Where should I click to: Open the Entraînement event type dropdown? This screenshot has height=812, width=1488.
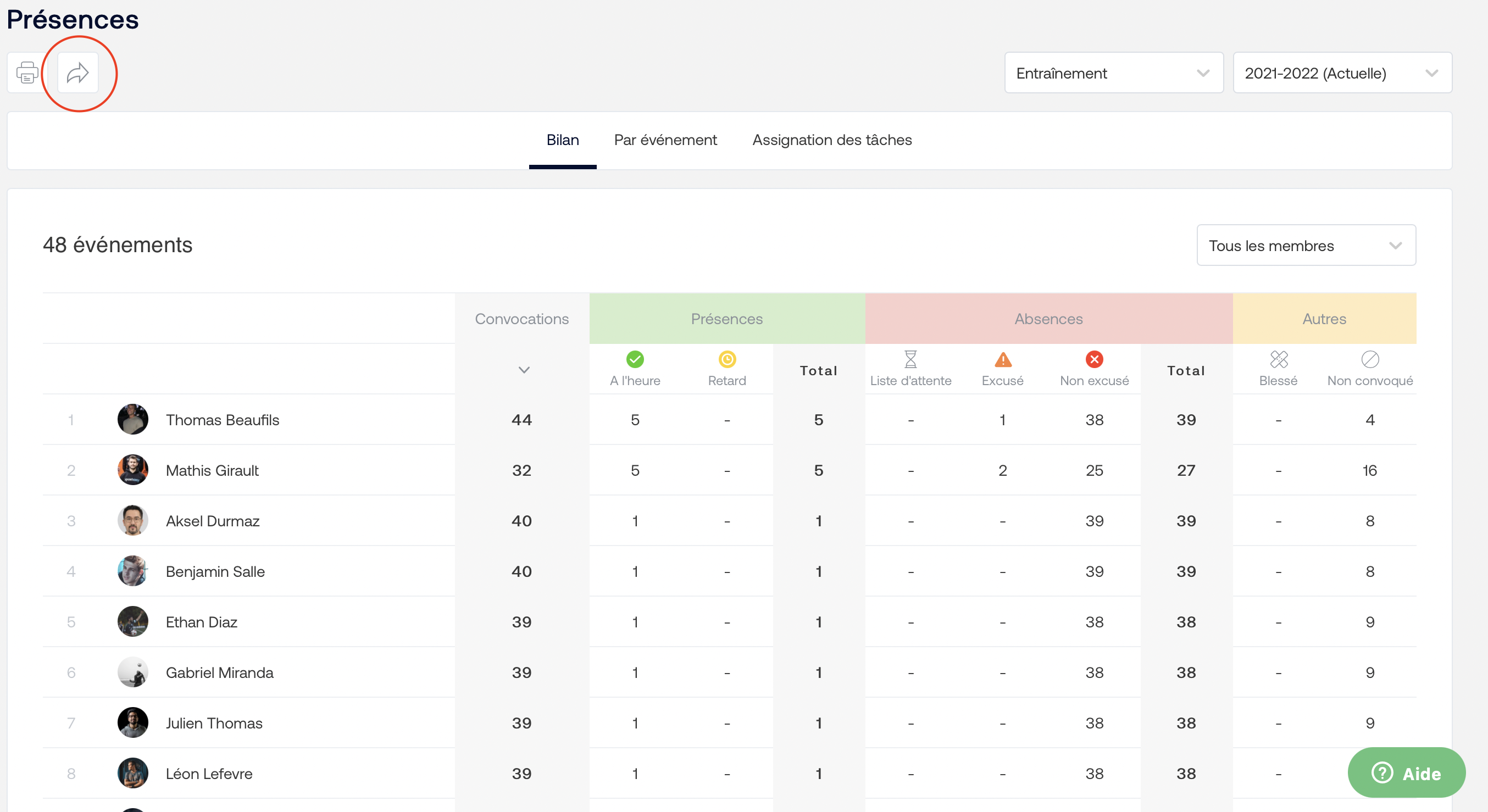[1114, 73]
